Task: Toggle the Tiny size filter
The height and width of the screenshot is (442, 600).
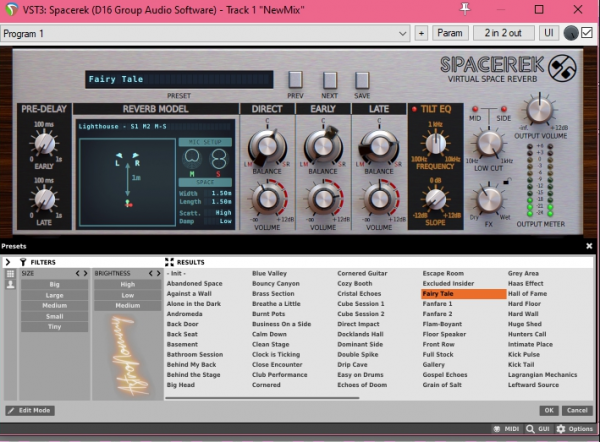Action: tap(54, 327)
